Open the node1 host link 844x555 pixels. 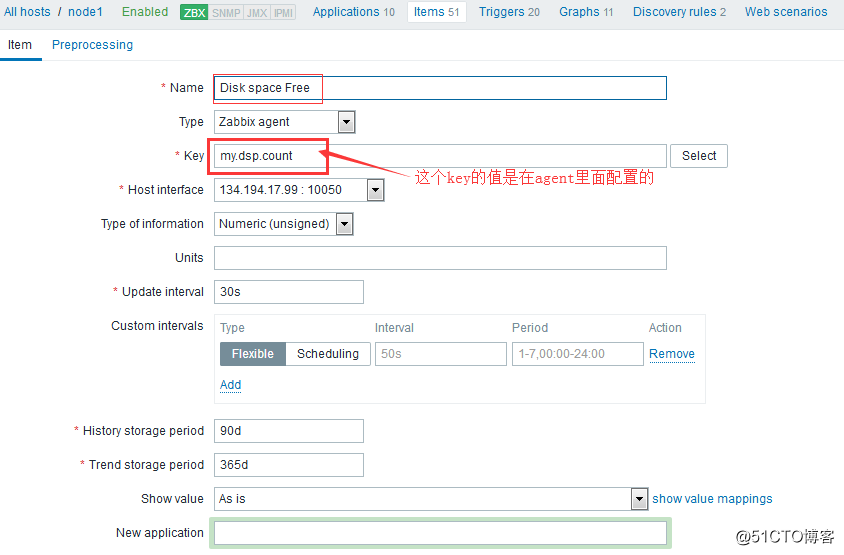85,12
